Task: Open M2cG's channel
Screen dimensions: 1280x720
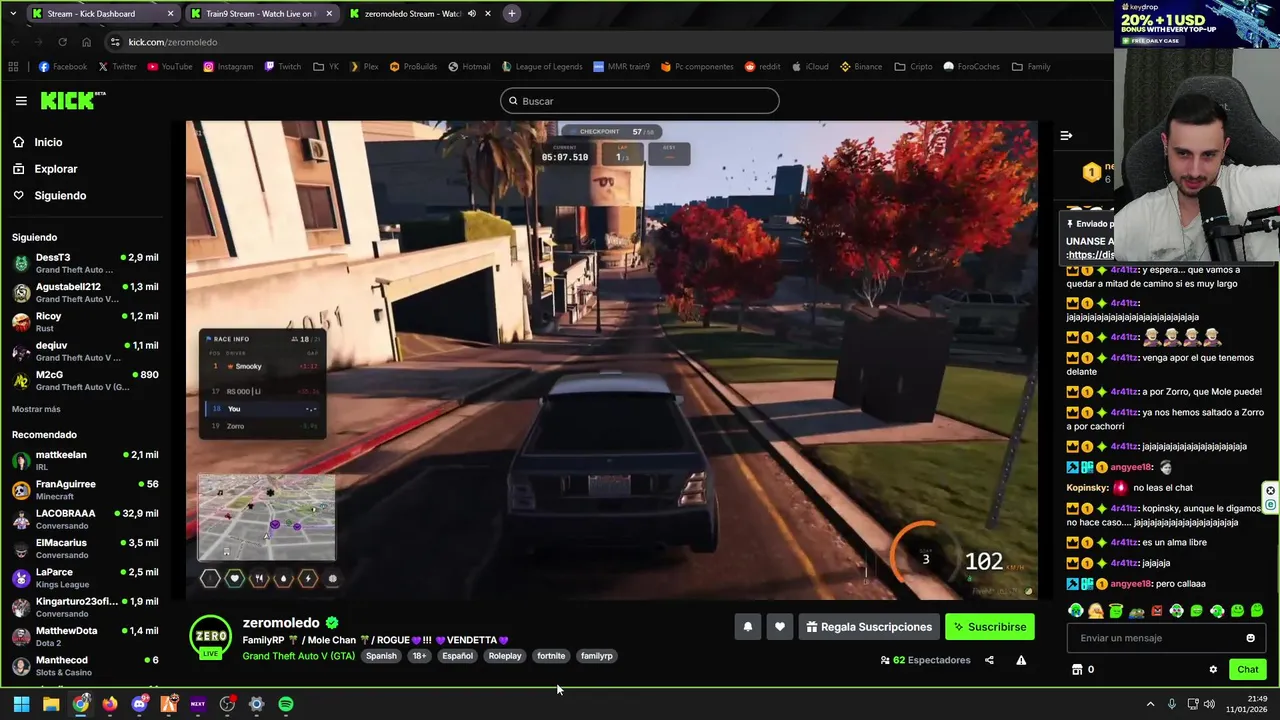Action: pyautogui.click(x=85, y=380)
